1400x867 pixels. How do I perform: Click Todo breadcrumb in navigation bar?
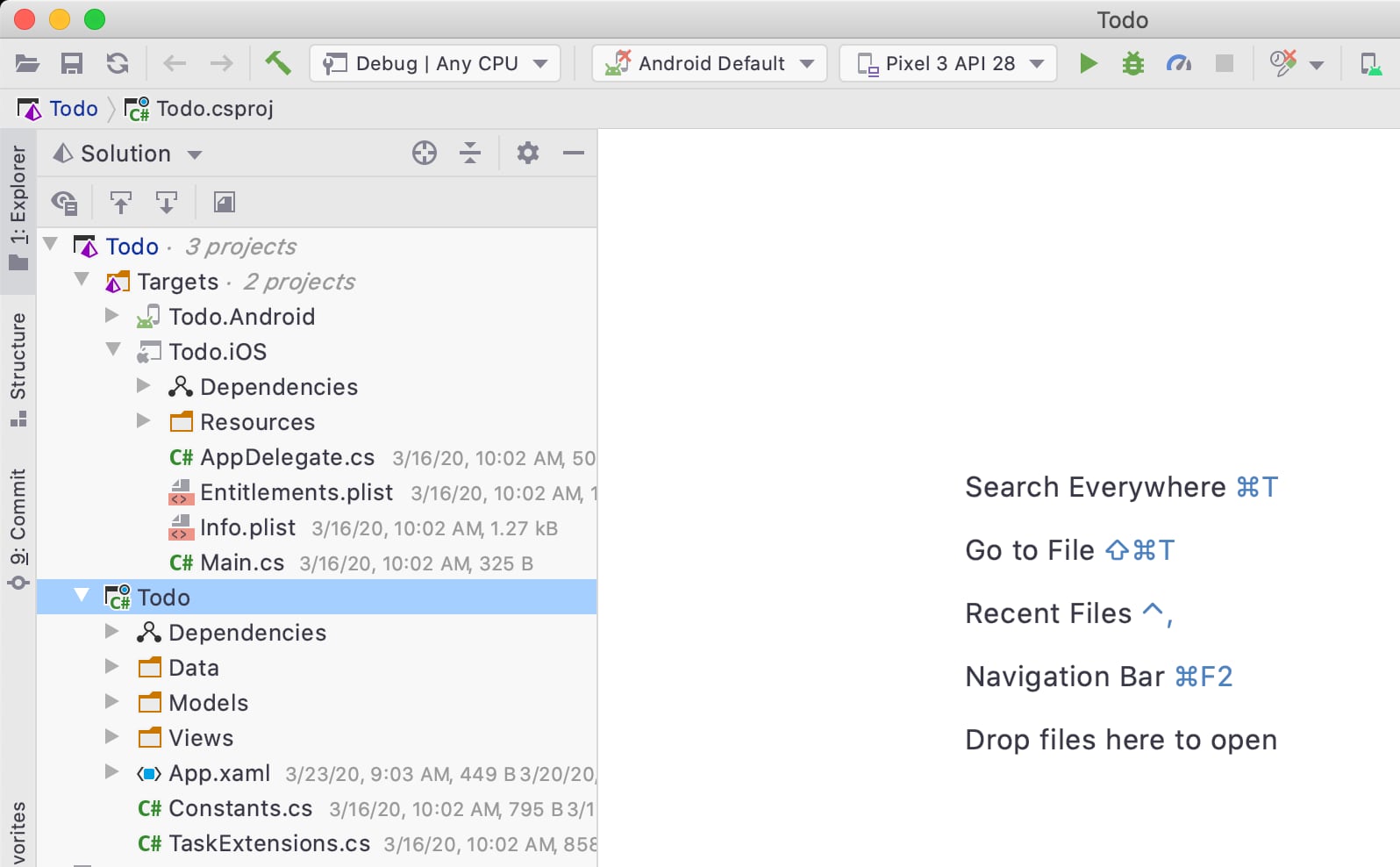pos(73,109)
